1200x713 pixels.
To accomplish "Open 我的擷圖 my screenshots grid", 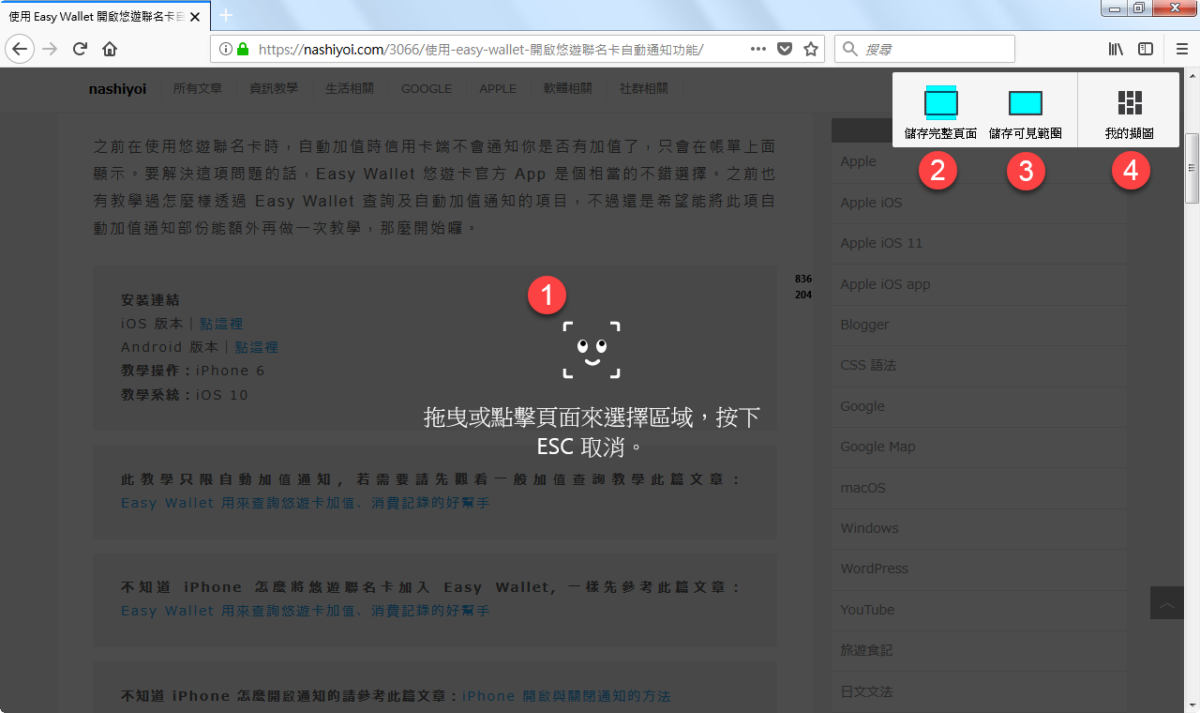I will click(1129, 112).
